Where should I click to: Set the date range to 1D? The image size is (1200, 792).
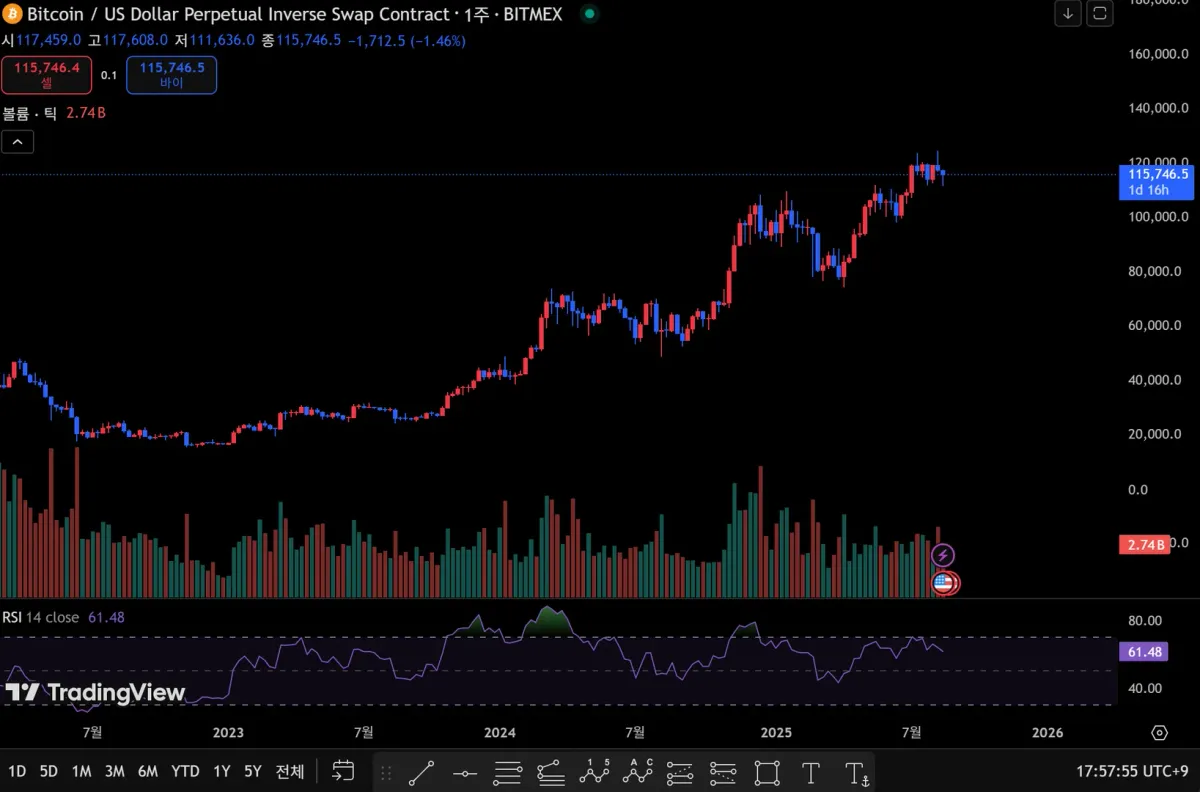point(17,772)
